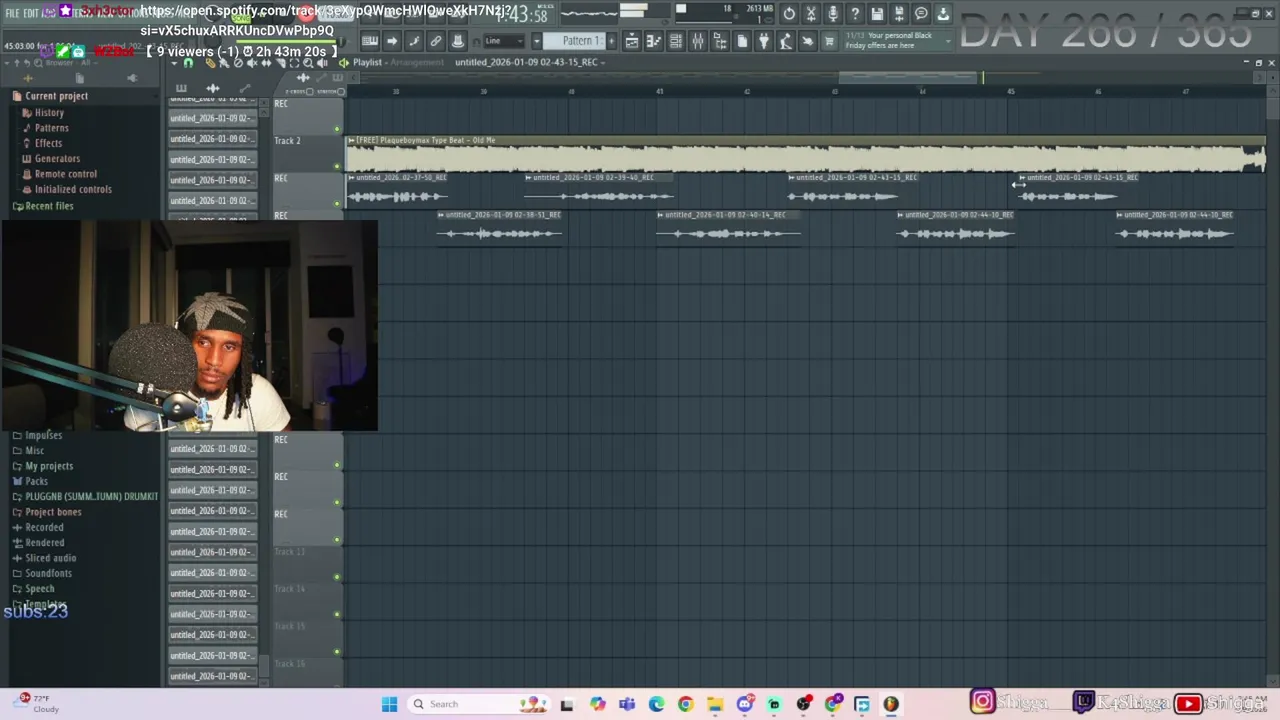The height and width of the screenshot is (720, 1280).
Task: Open the Line snap dropdown
Action: (505, 41)
